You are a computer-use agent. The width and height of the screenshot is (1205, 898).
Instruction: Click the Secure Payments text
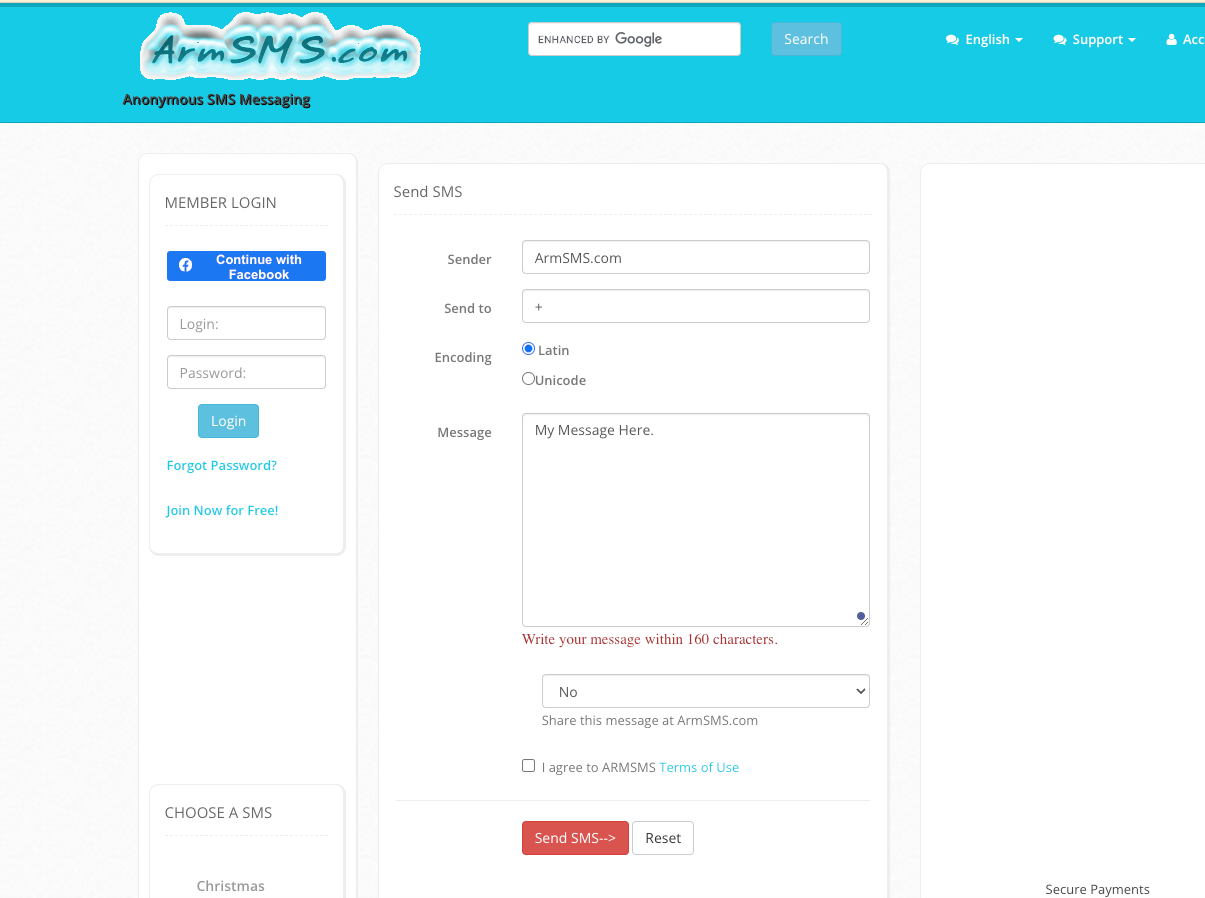coord(1097,889)
